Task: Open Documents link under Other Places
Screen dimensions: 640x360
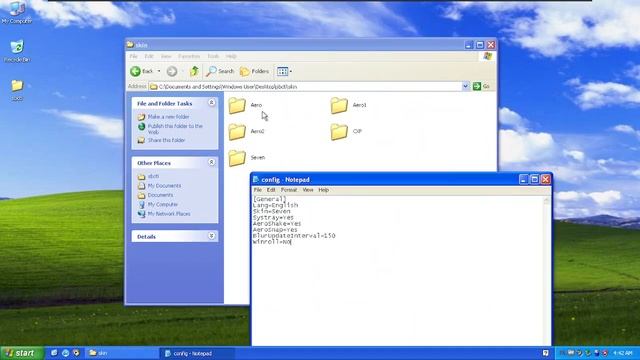Action: (x=160, y=195)
